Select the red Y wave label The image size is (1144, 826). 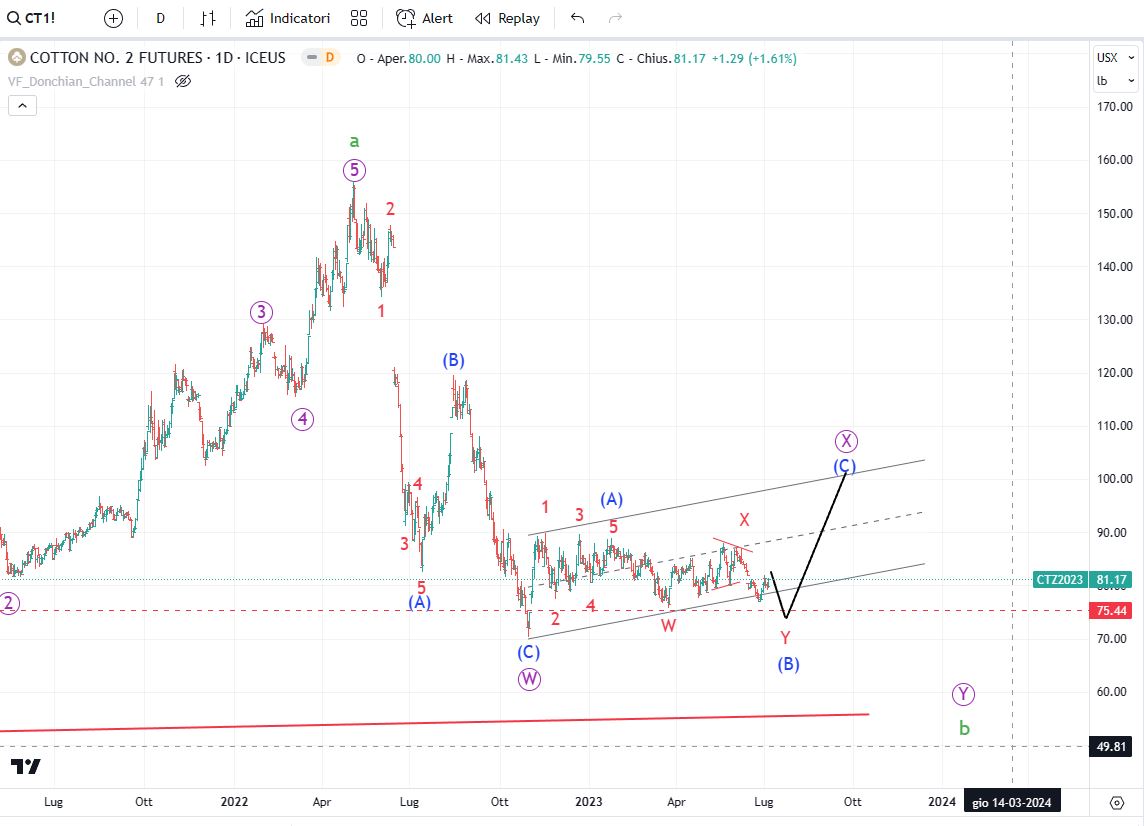(785, 638)
